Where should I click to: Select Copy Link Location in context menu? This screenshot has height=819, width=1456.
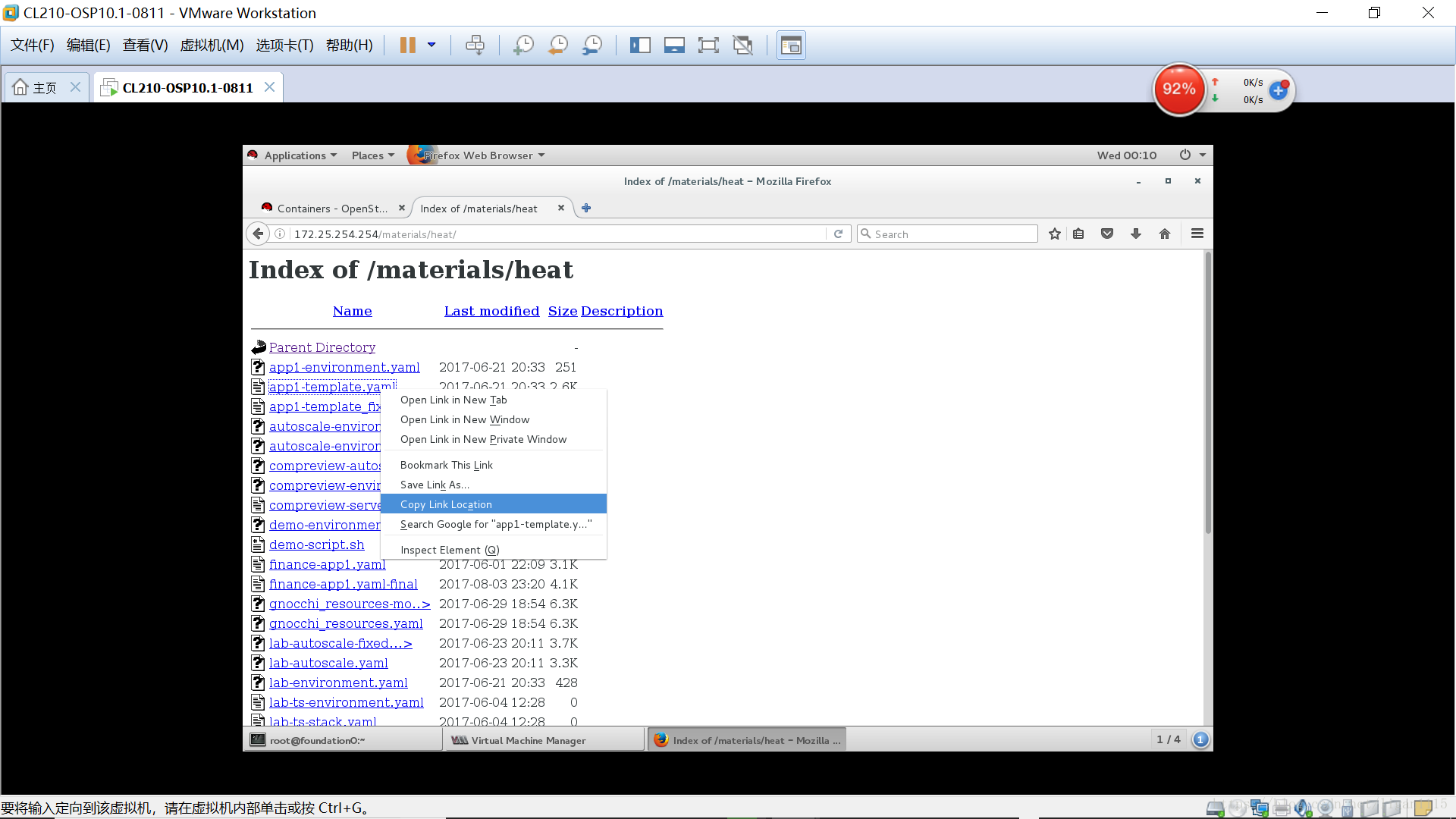[x=446, y=504]
